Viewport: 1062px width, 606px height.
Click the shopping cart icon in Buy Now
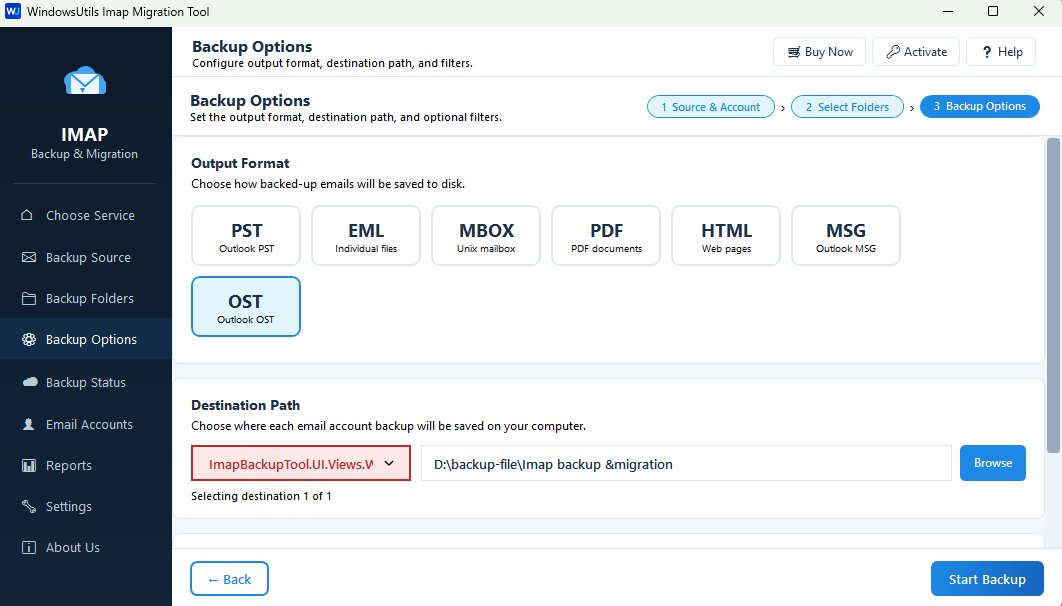point(793,52)
